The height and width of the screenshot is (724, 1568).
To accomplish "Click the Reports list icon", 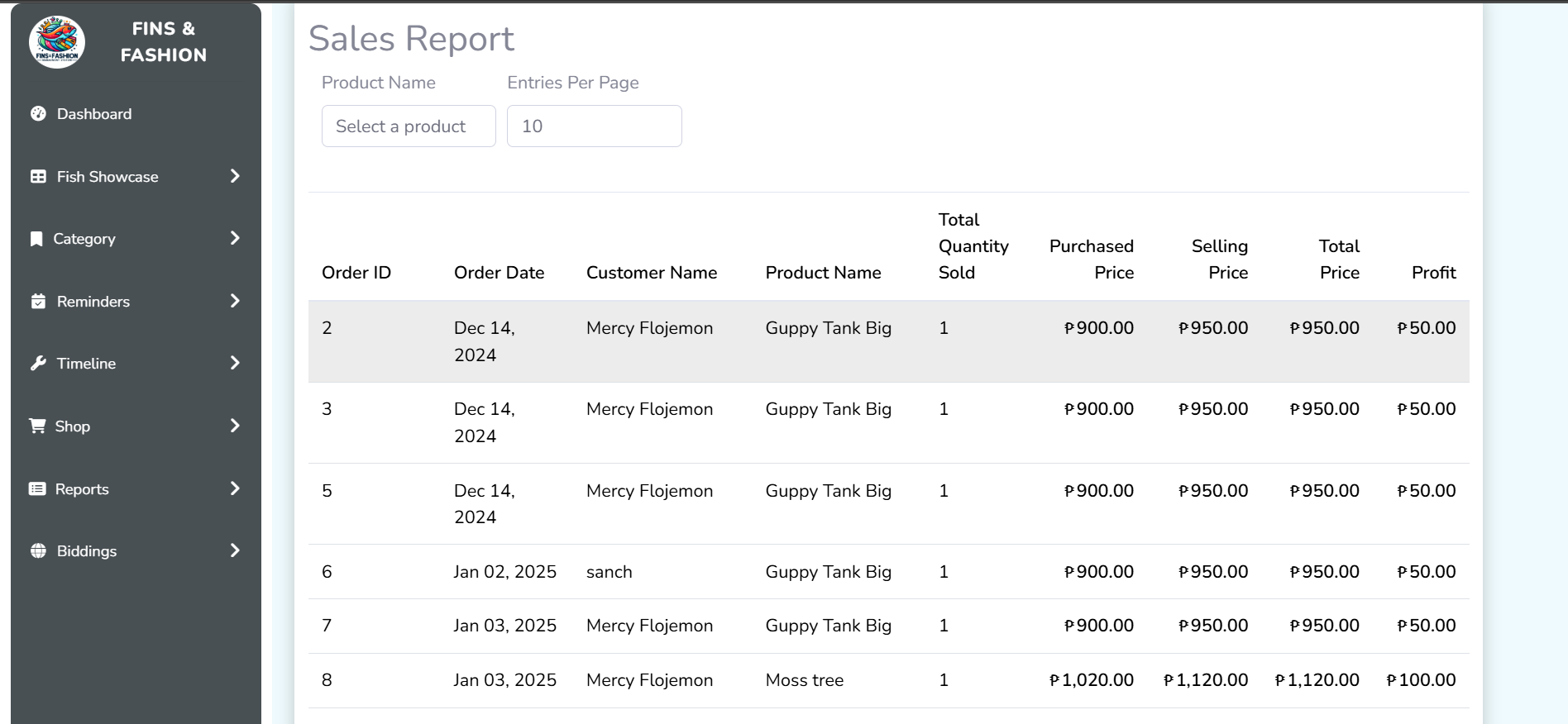I will 37,489.
